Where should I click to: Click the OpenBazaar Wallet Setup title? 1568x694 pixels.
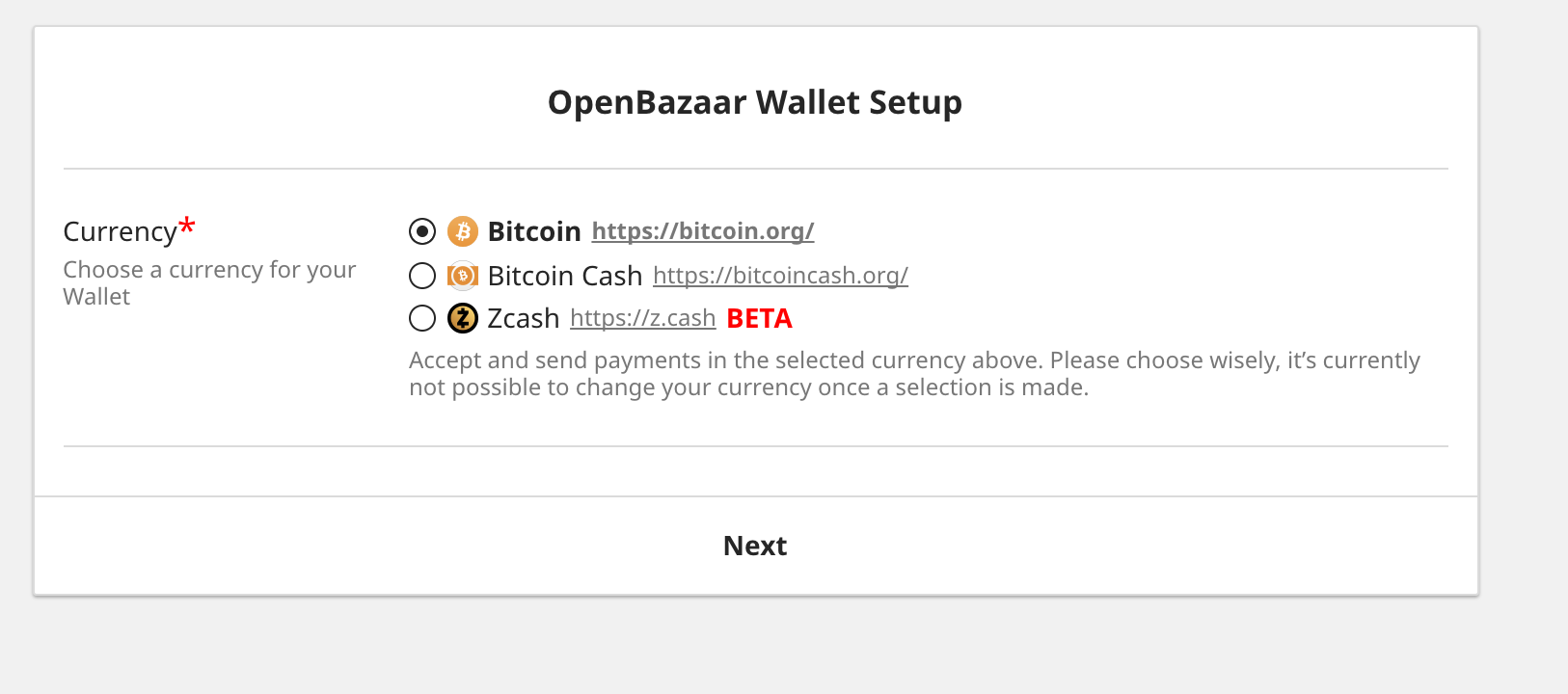755,102
